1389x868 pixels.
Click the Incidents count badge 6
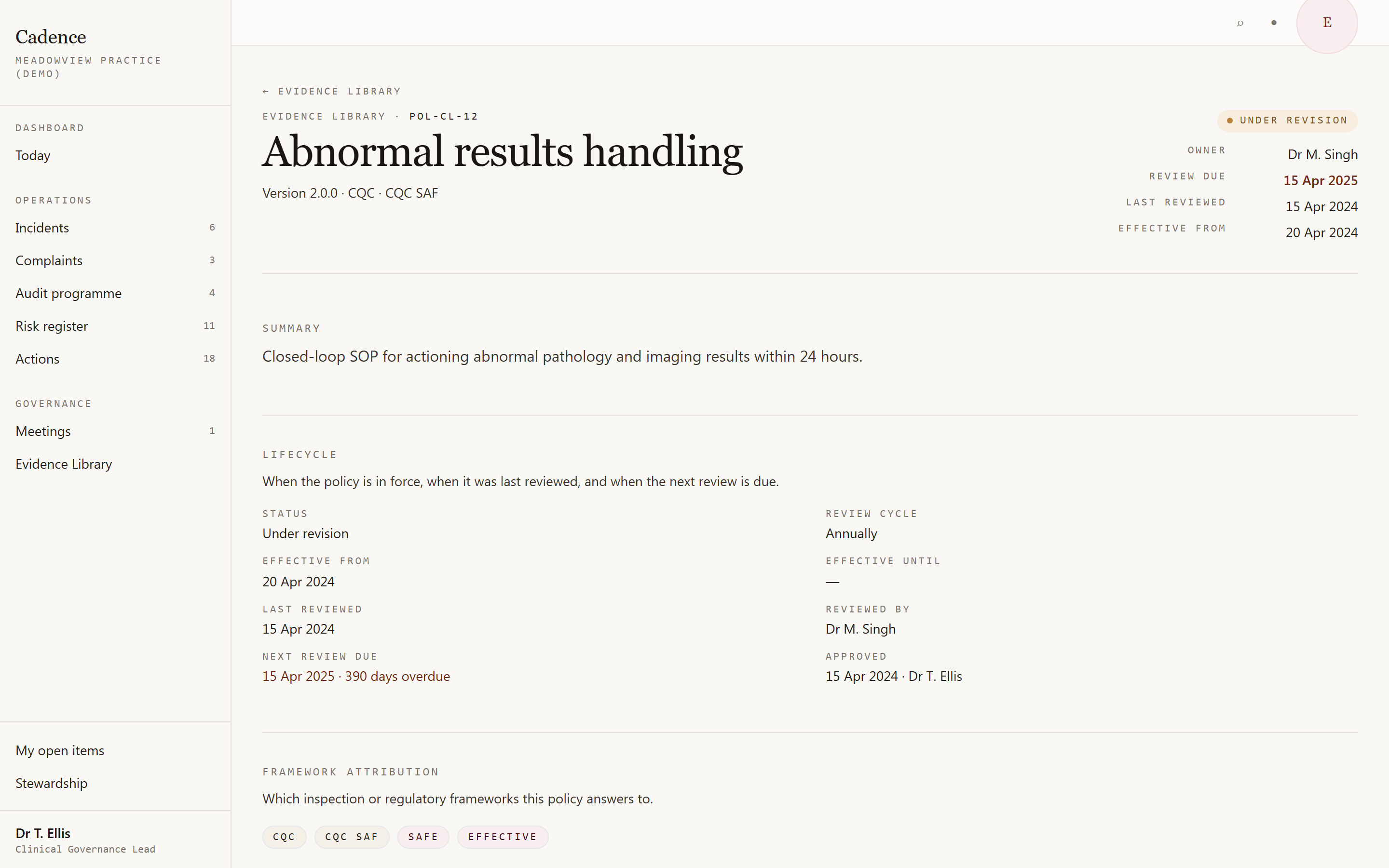(212, 227)
